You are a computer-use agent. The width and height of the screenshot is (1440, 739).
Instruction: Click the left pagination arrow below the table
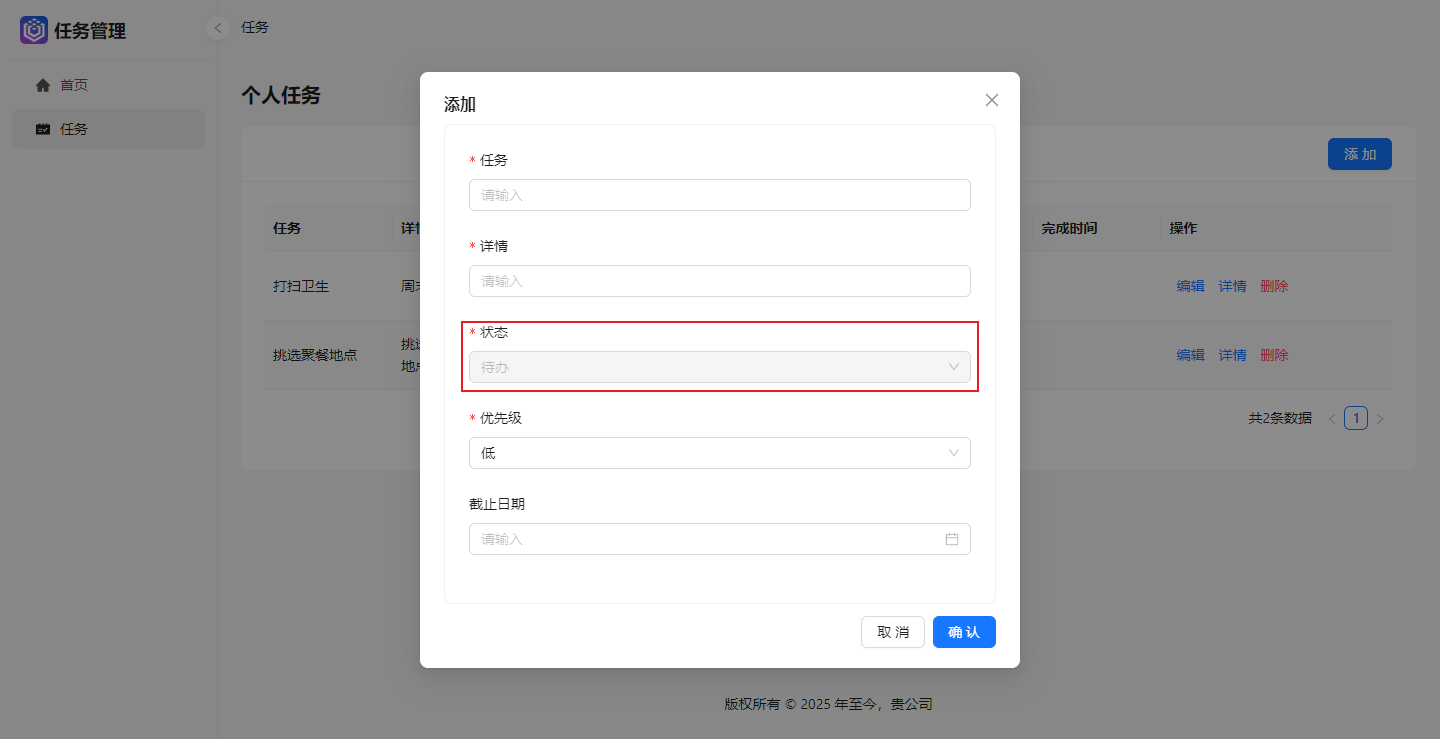click(1331, 418)
